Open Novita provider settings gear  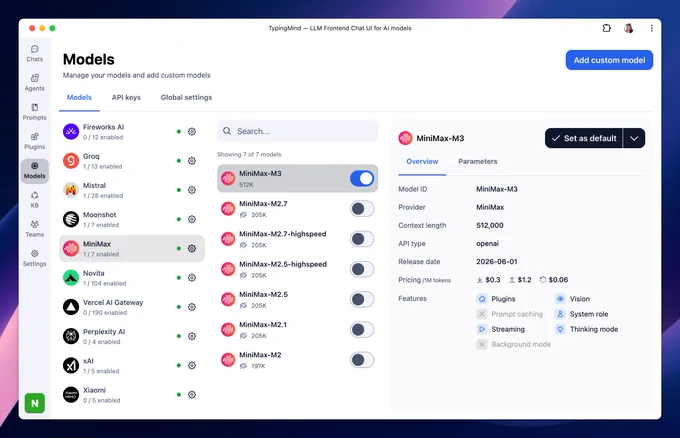click(x=192, y=278)
